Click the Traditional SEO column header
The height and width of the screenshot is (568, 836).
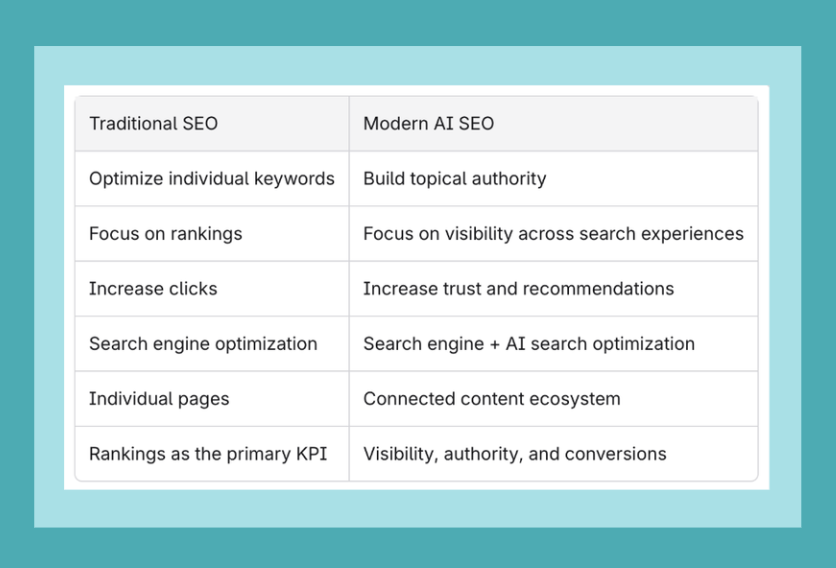pos(212,124)
